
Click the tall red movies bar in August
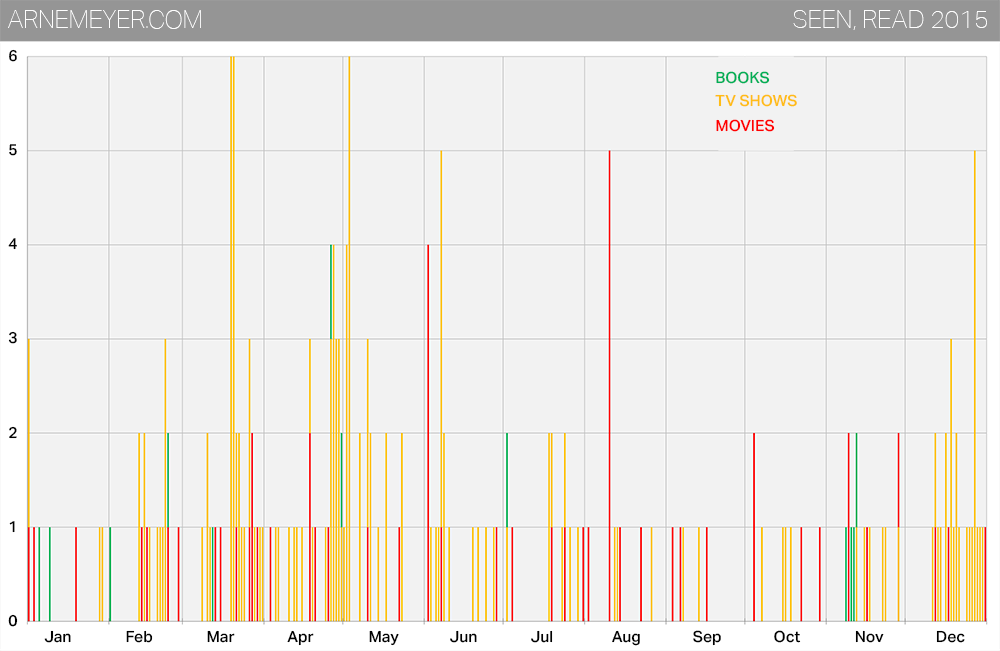click(610, 386)
